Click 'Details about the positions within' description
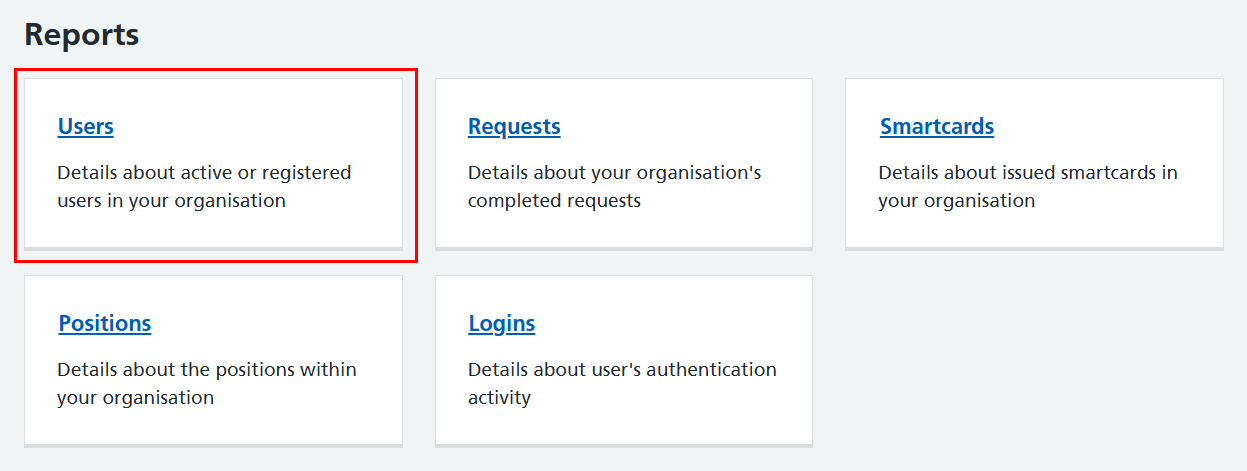1247x471 pixels. point(207,383)
